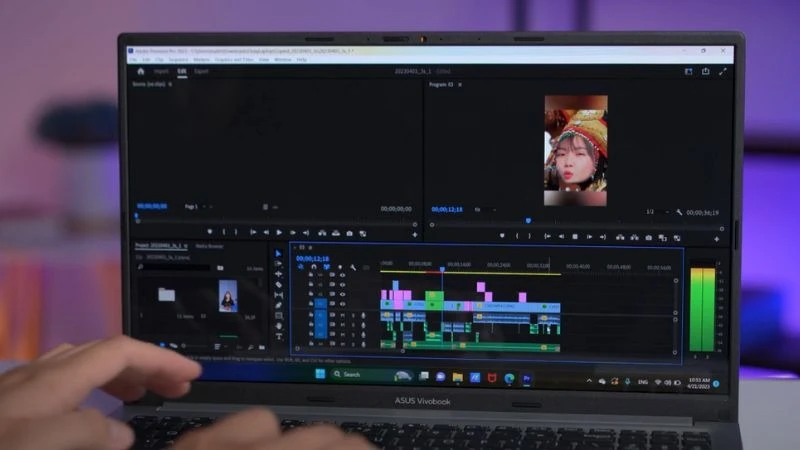Open the File menu
Image resolution: width=800 pixels, height=450 pixels.
click(x=133, y=60)
